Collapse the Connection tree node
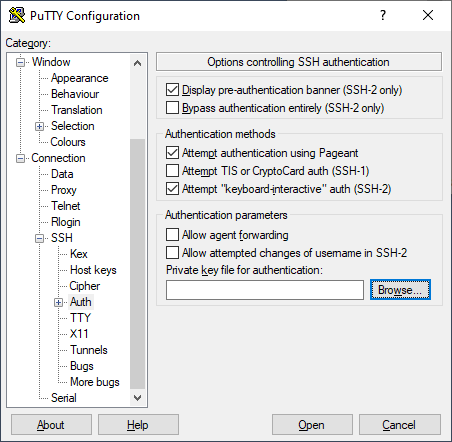This screenshot has width=452, height=442. click(20, 158)
